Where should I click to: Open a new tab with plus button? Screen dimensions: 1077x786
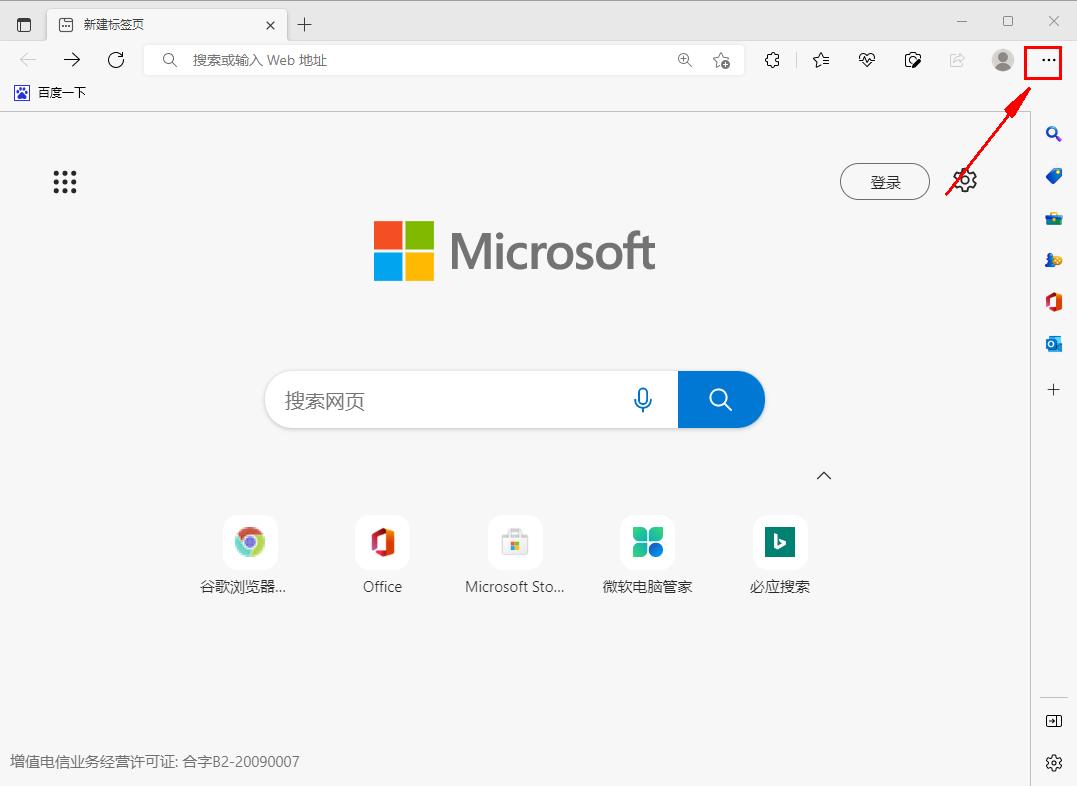coord(304,25)
